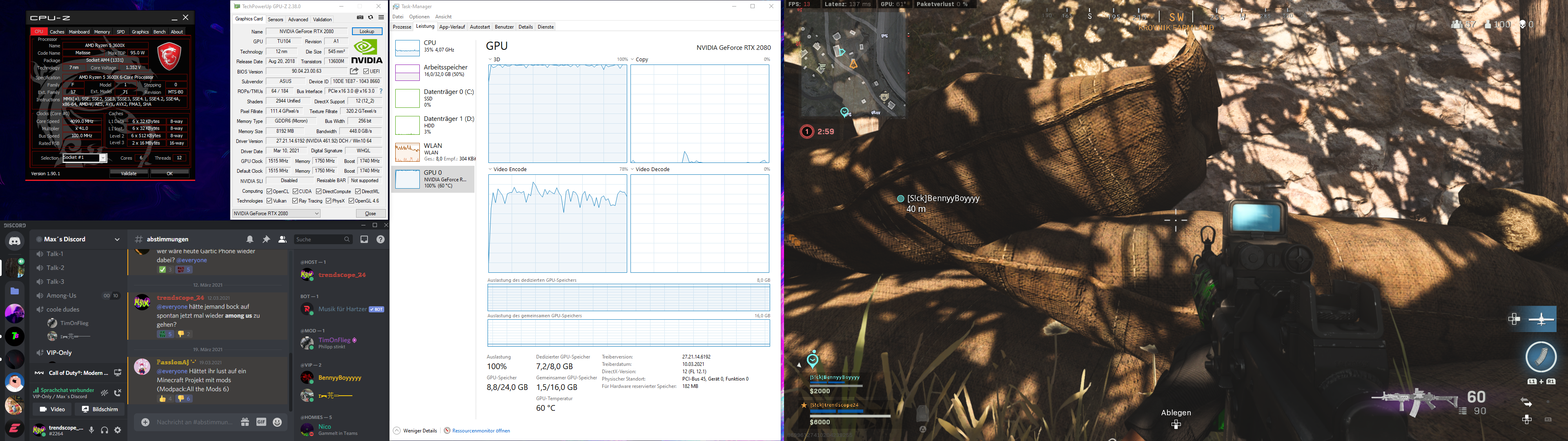Image resolution: width=1568 pixels, height=441 pixels.
Task: Open Discord pinned messages
Action: coord(266,239)
